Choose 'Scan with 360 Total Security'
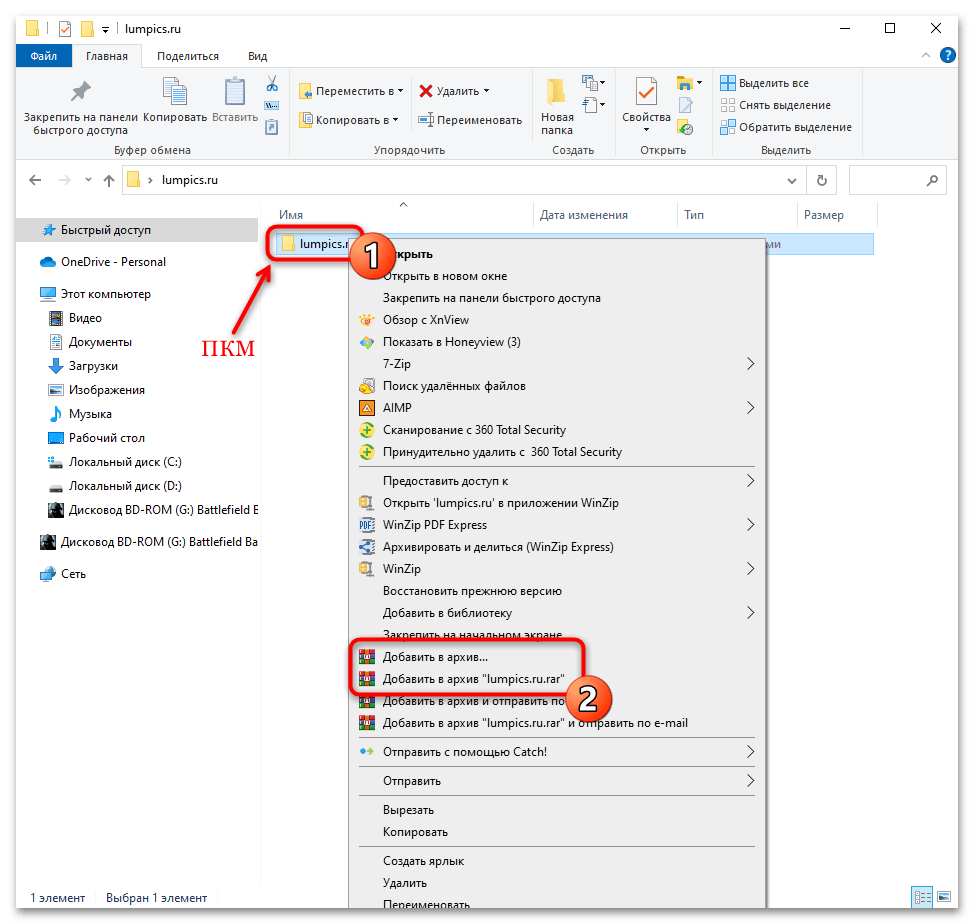This screenshot has width=974, height=924. click(474, 430)
